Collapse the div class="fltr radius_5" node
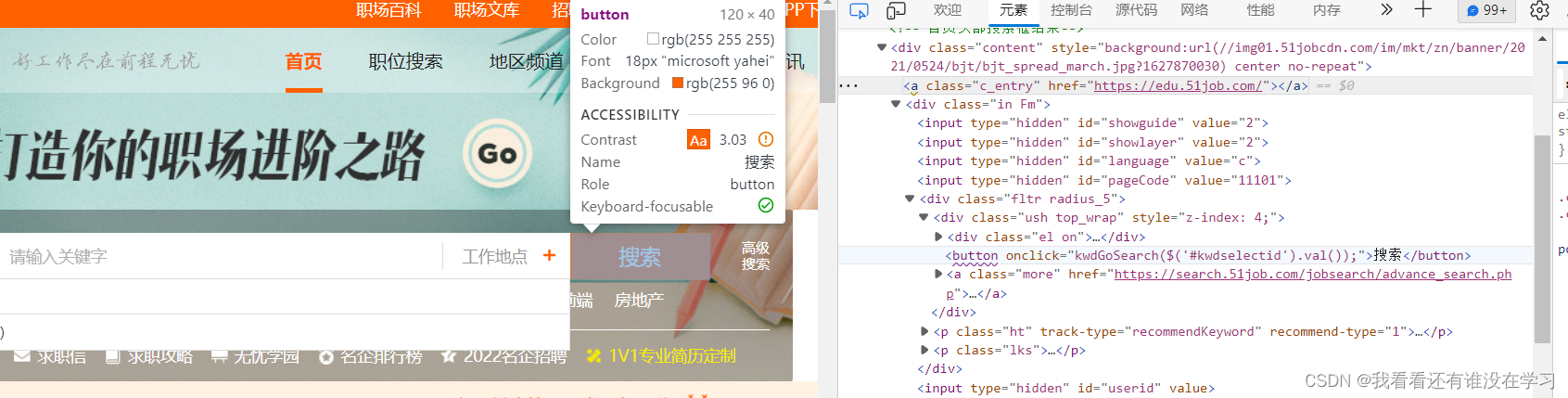The width and height of the screenshot is (1568, 398). (910, 199)
